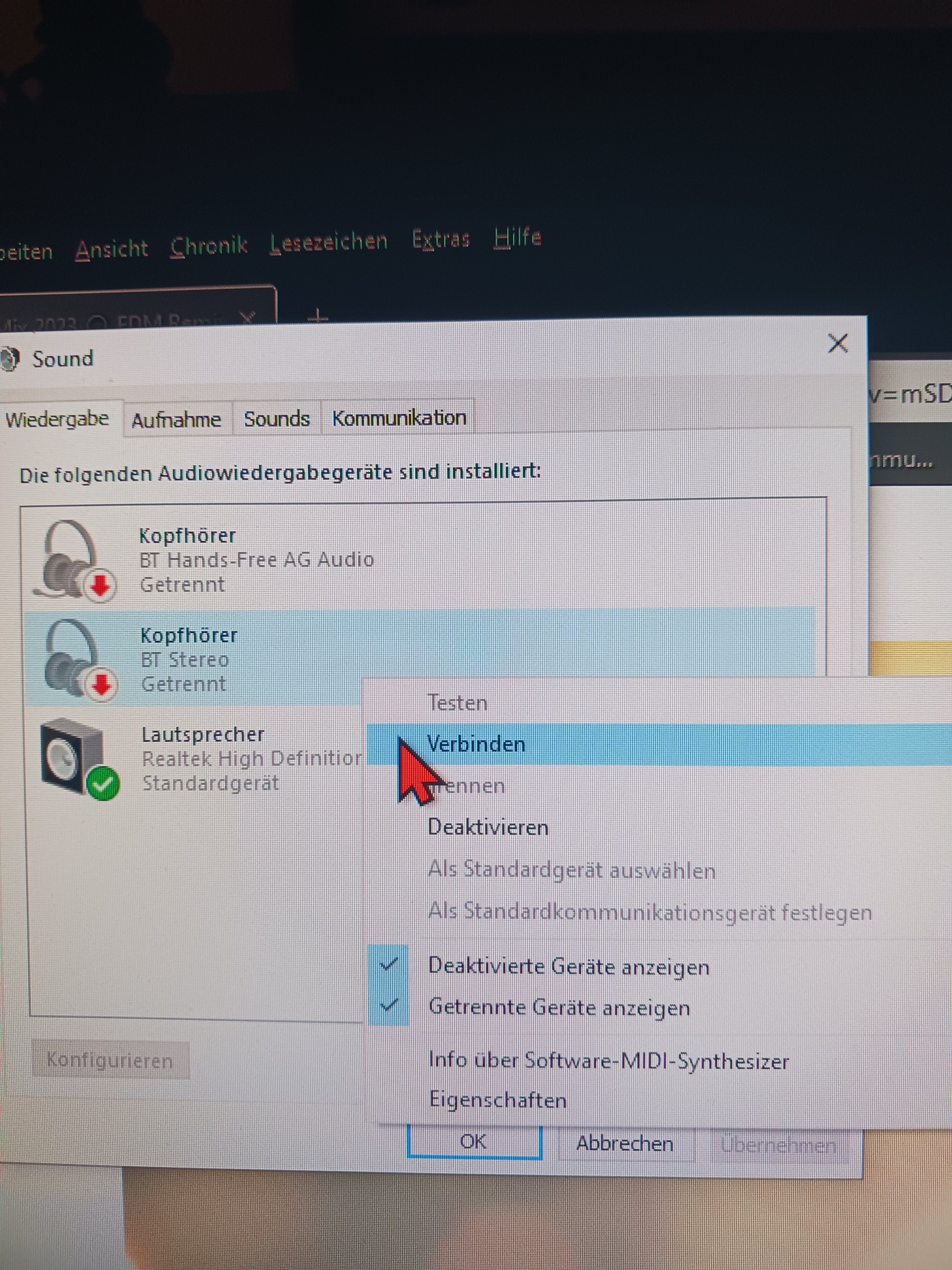This screenshot has height=1270, width=952.
Task: Open the Sounds tab
Action: (x=277, y=419)
